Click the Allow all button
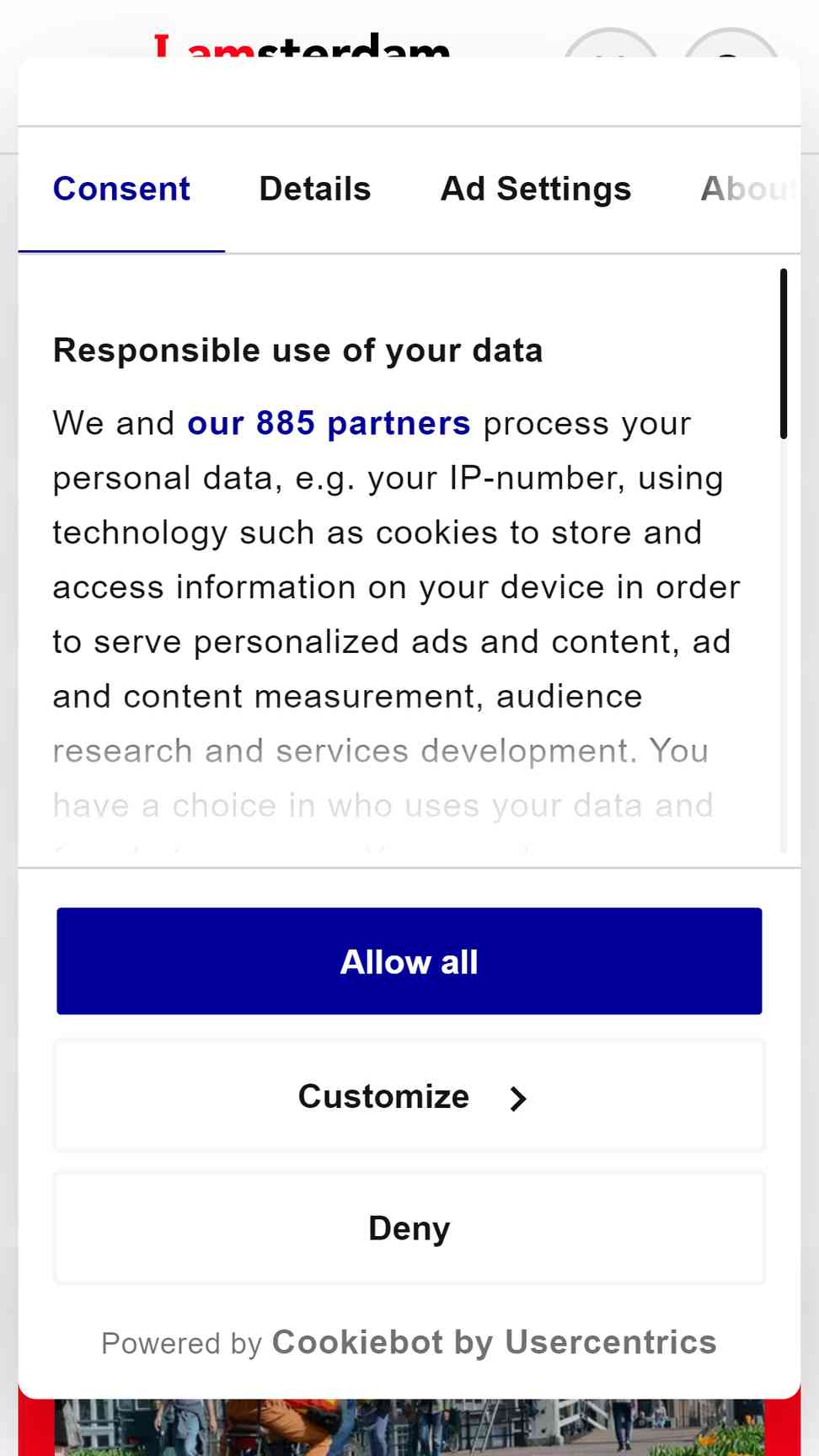This screenshot has width=819, height=1456. coord(409,961)
